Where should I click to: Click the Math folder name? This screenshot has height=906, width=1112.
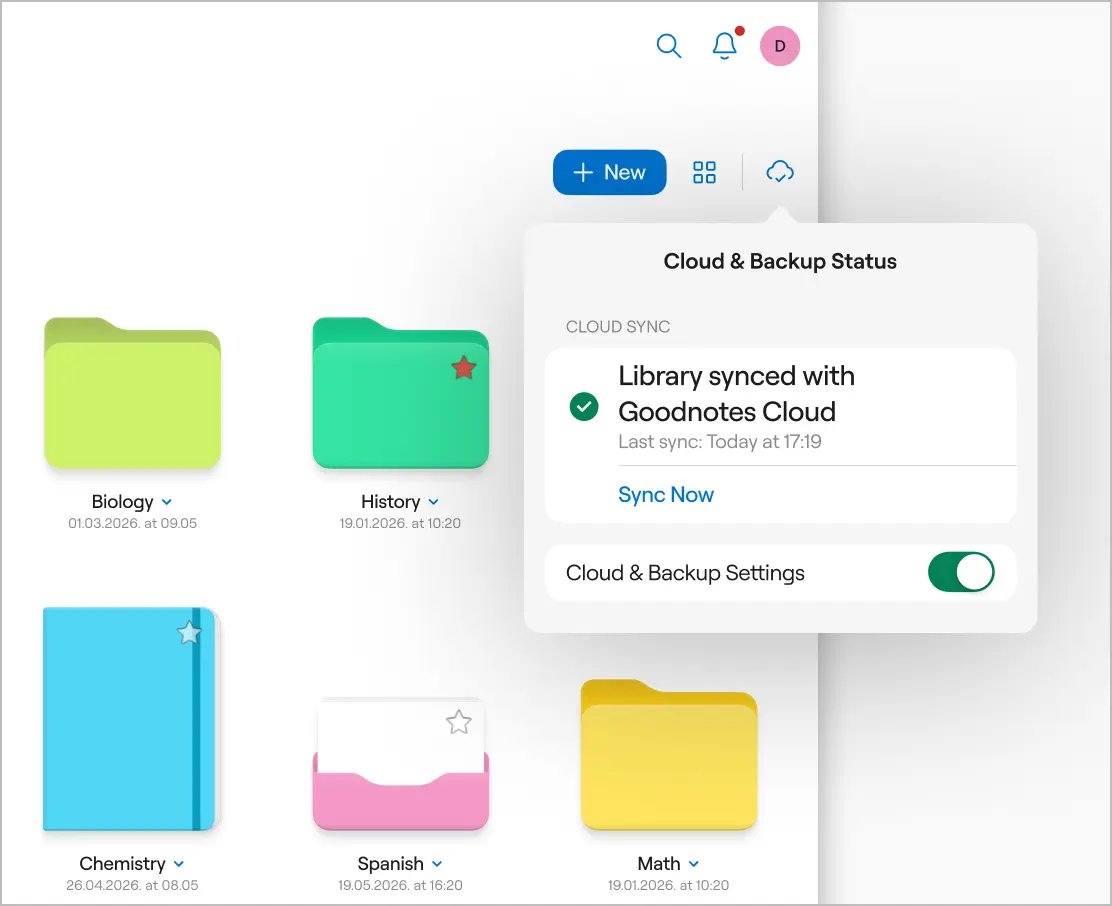pos(659,863)
